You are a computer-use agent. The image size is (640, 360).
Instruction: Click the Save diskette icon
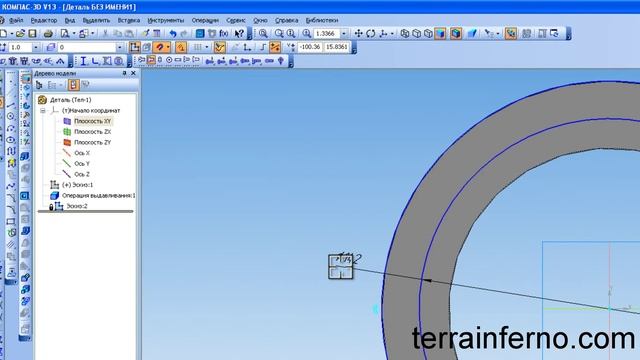tap(32, 33)
